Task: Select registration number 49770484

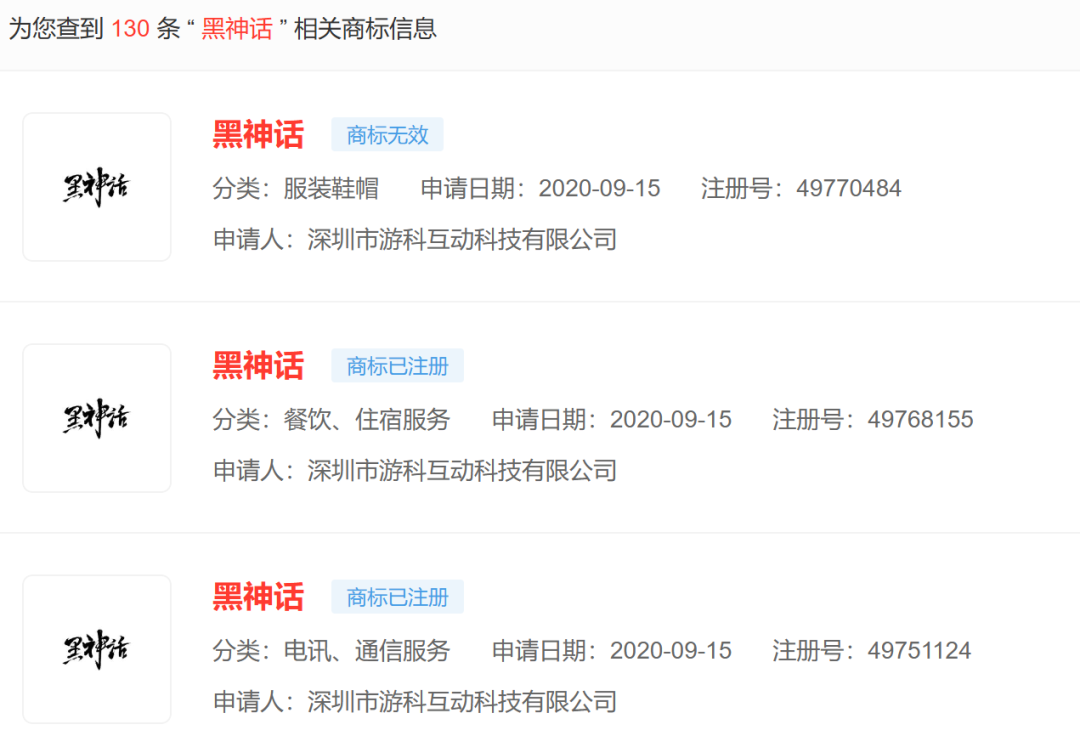Action: coord(849,188)
